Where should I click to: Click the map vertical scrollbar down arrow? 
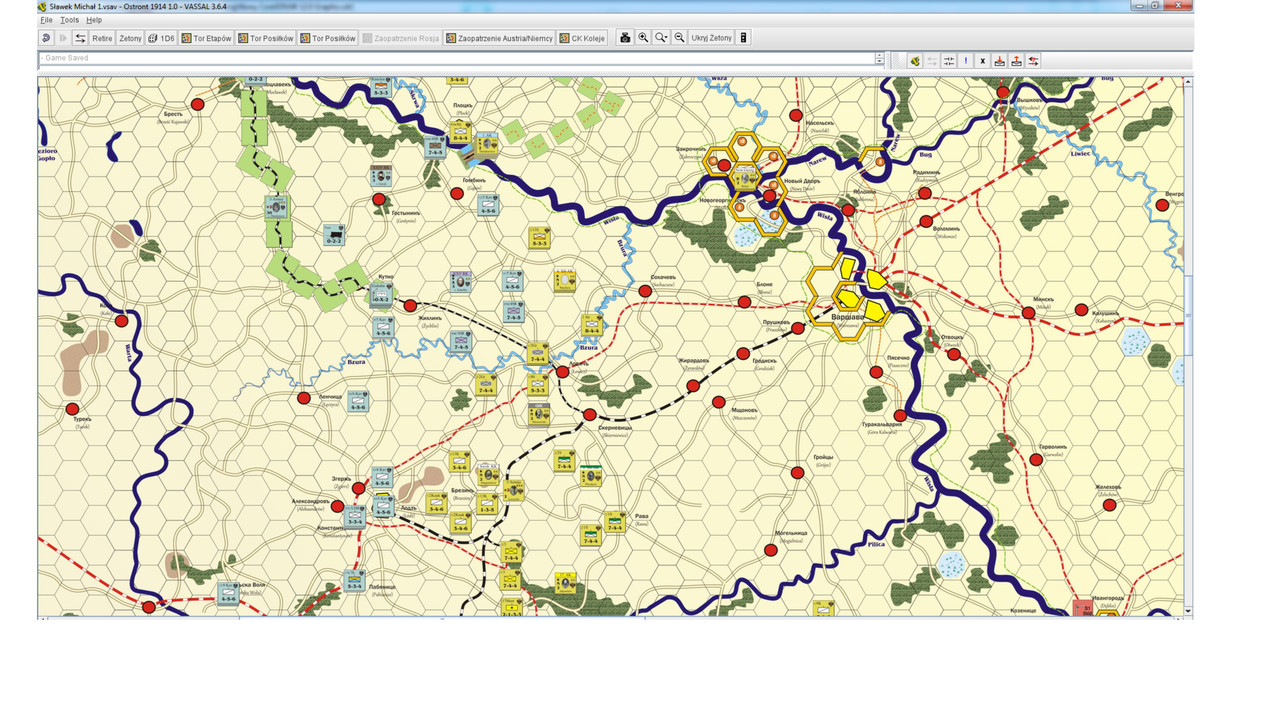coord(1188,611)
